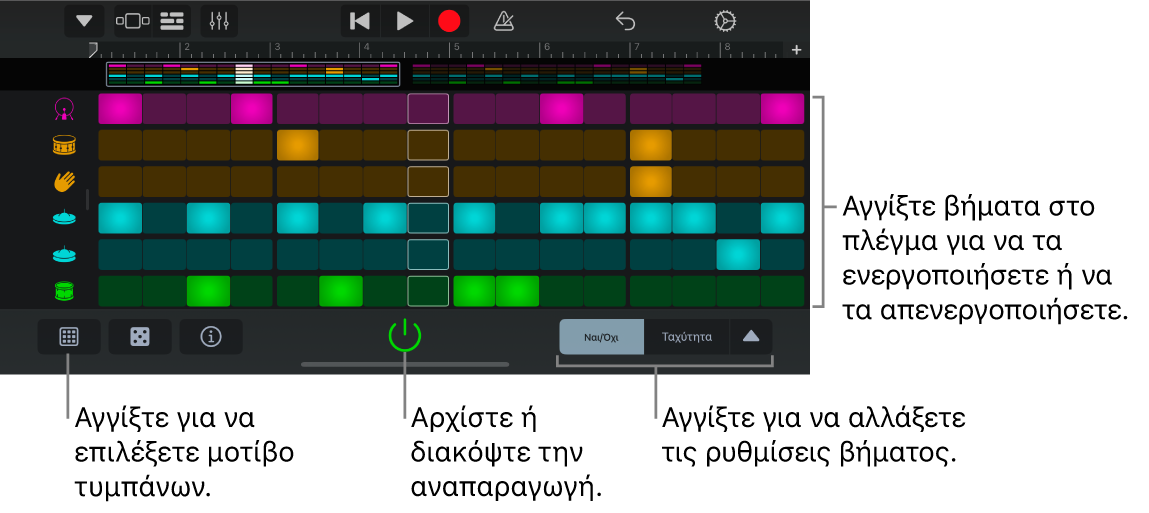Turn off kick step 11
1149x513 pixels.
point(561,108)
